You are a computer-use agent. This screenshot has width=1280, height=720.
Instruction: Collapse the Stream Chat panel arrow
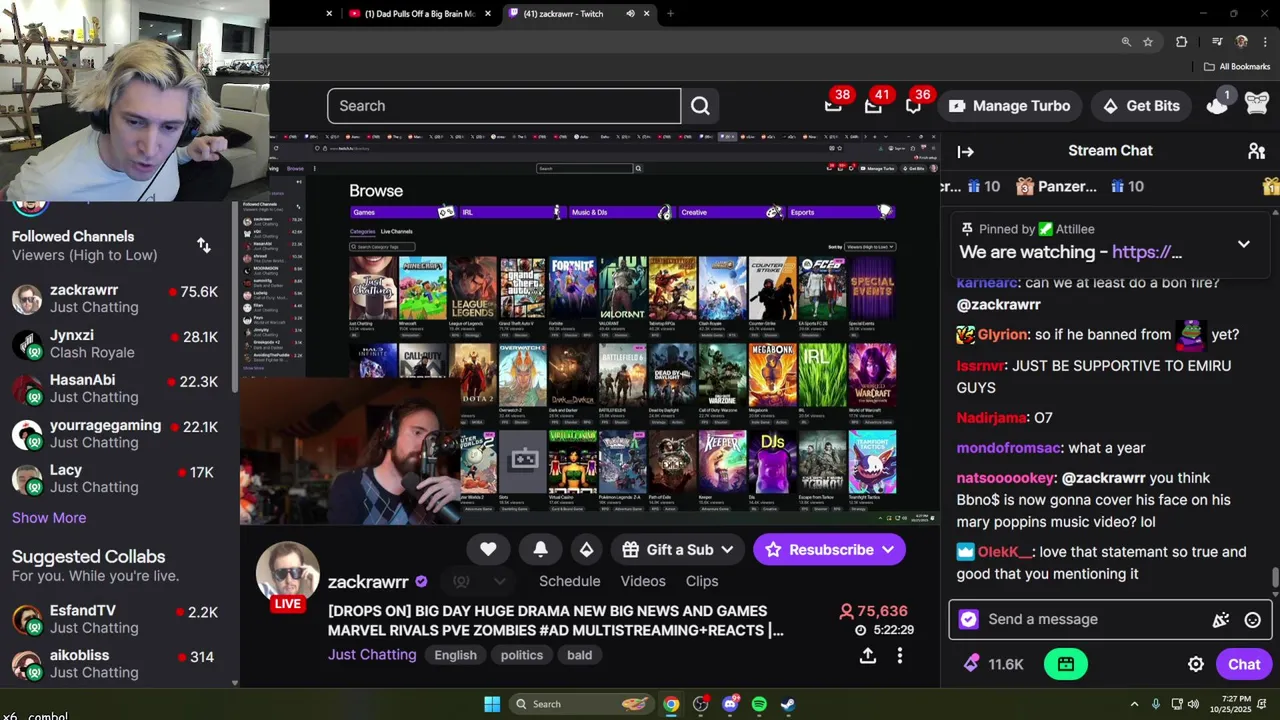[x=965, y=151]
